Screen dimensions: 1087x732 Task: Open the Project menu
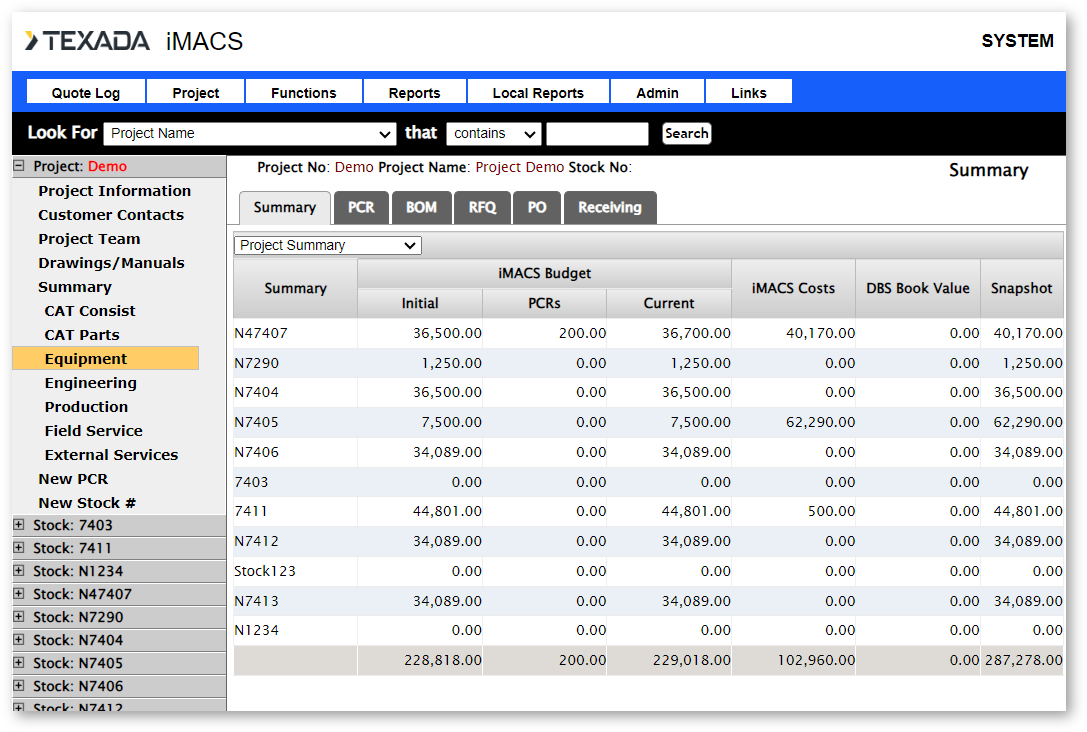click(x=195, y=92)
